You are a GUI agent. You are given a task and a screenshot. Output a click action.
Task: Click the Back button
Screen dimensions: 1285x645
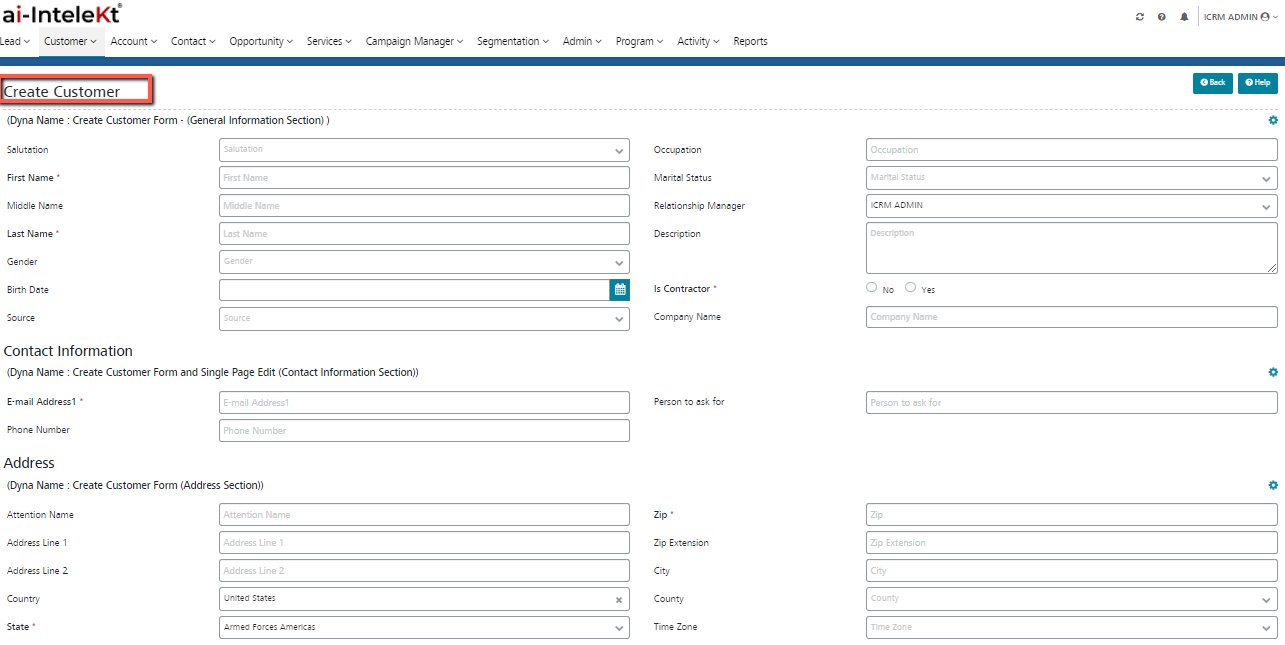coord(1212,83)
